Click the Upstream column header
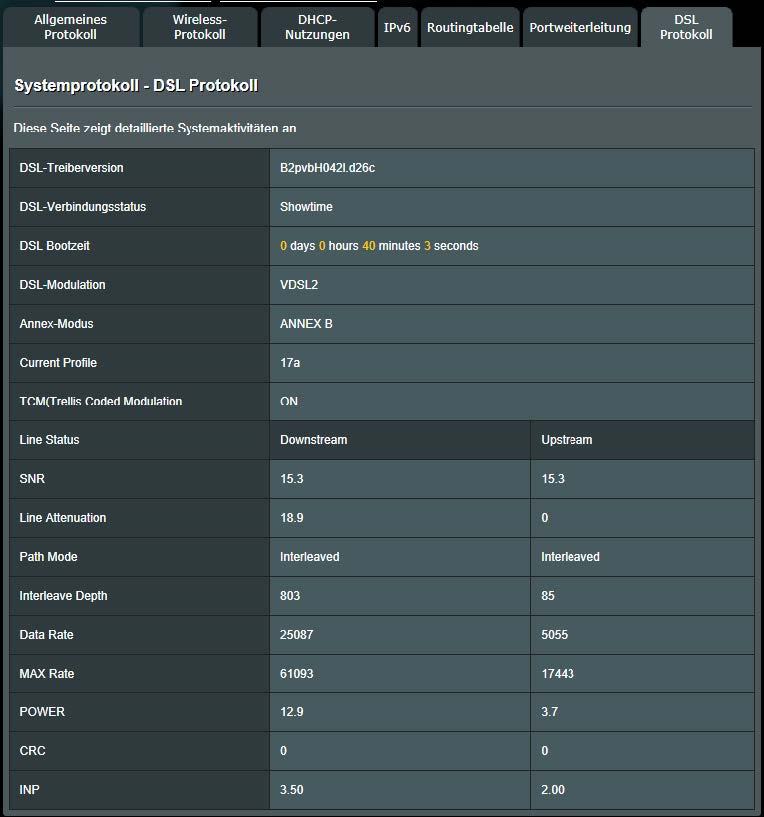The height and width of the screenshot is (817, 764). (x=566, y=440)
